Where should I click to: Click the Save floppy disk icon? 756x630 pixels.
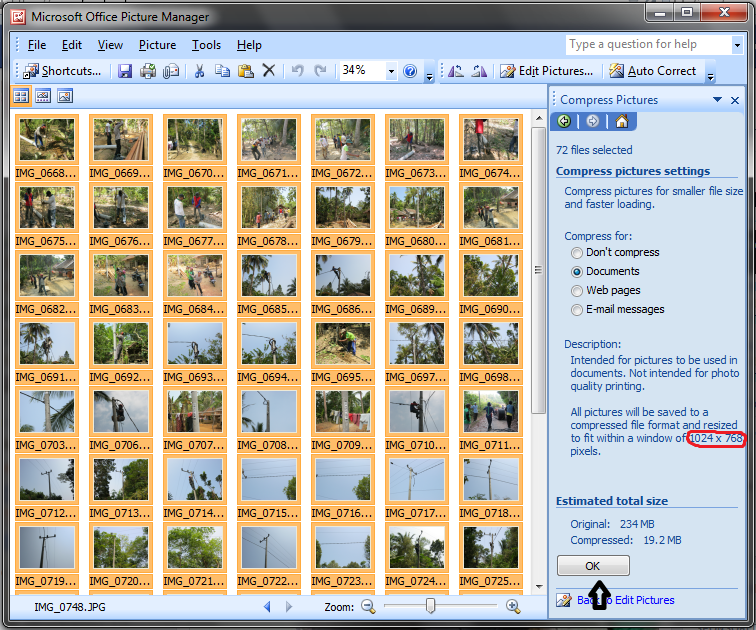(125, 71)
